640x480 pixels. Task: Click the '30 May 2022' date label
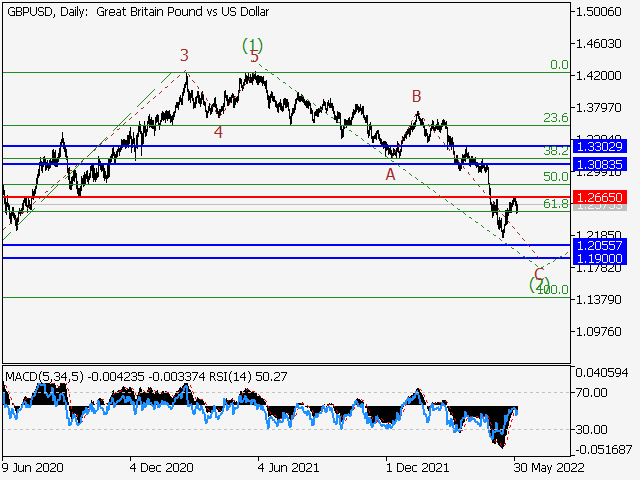(x=549, y=467)
